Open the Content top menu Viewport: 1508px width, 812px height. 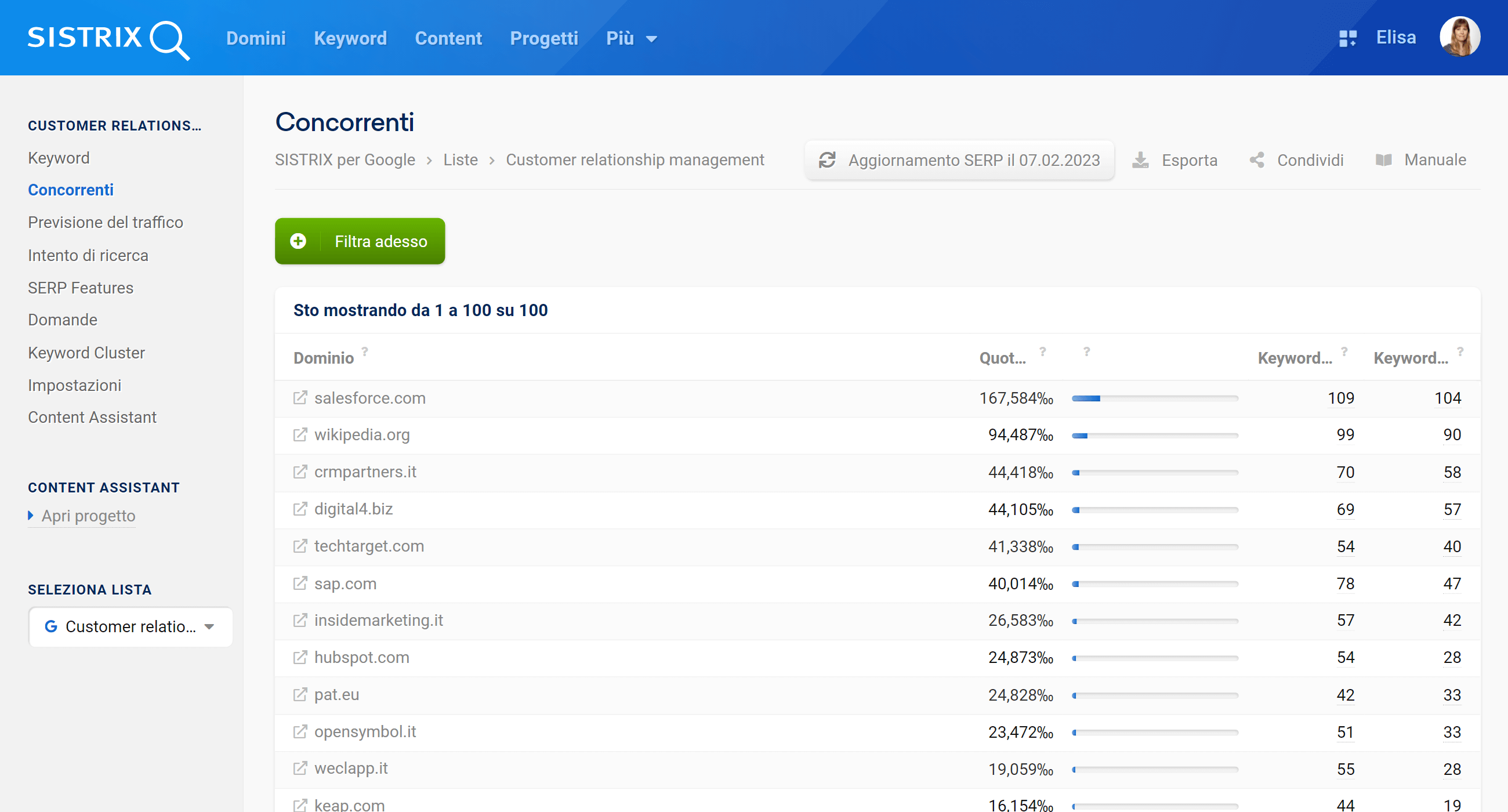448,39
